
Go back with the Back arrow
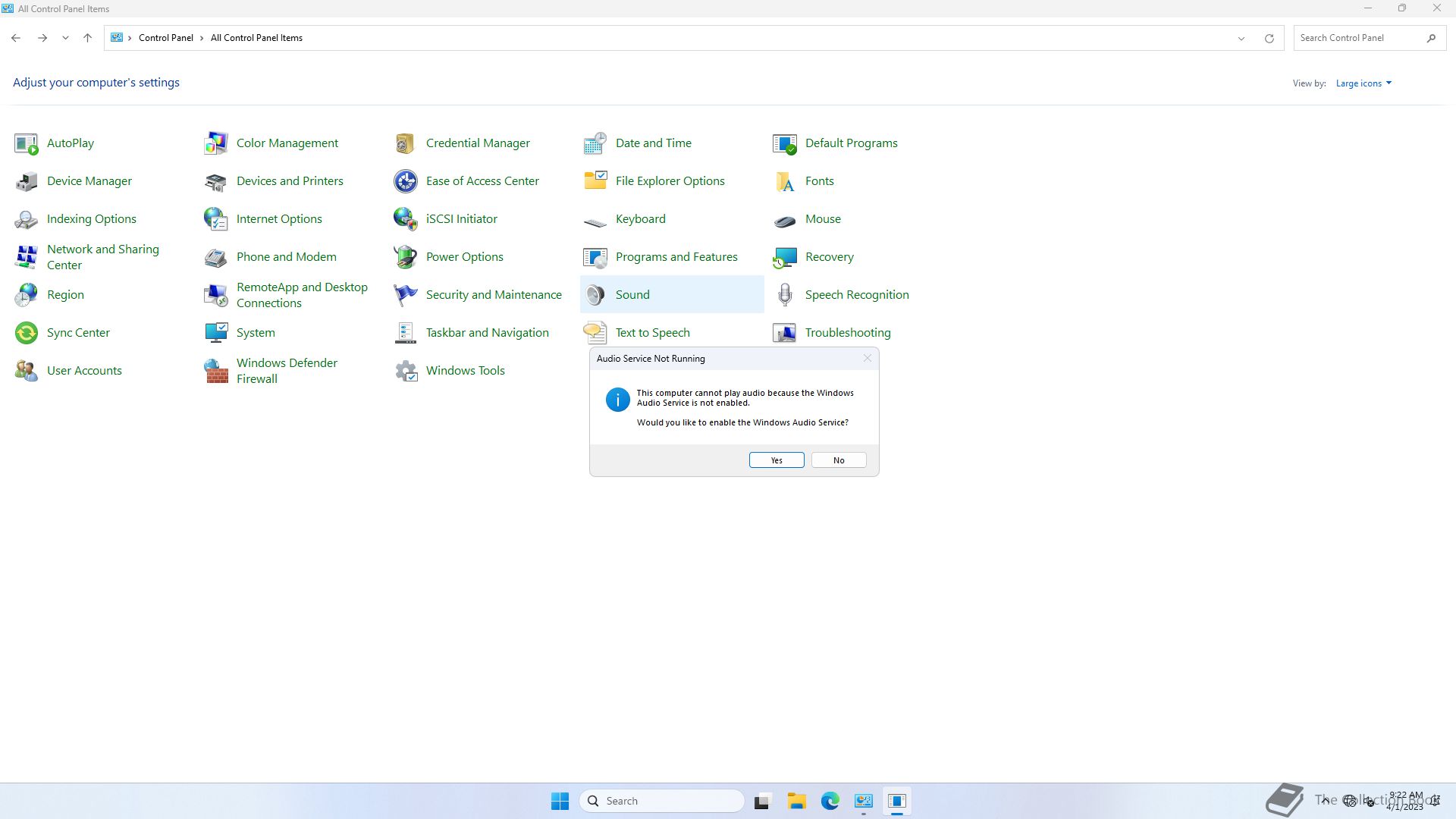16,38
